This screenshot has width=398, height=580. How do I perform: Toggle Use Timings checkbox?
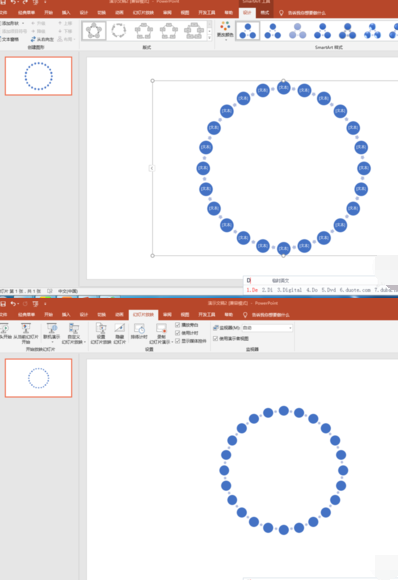[x=178, y=333]
